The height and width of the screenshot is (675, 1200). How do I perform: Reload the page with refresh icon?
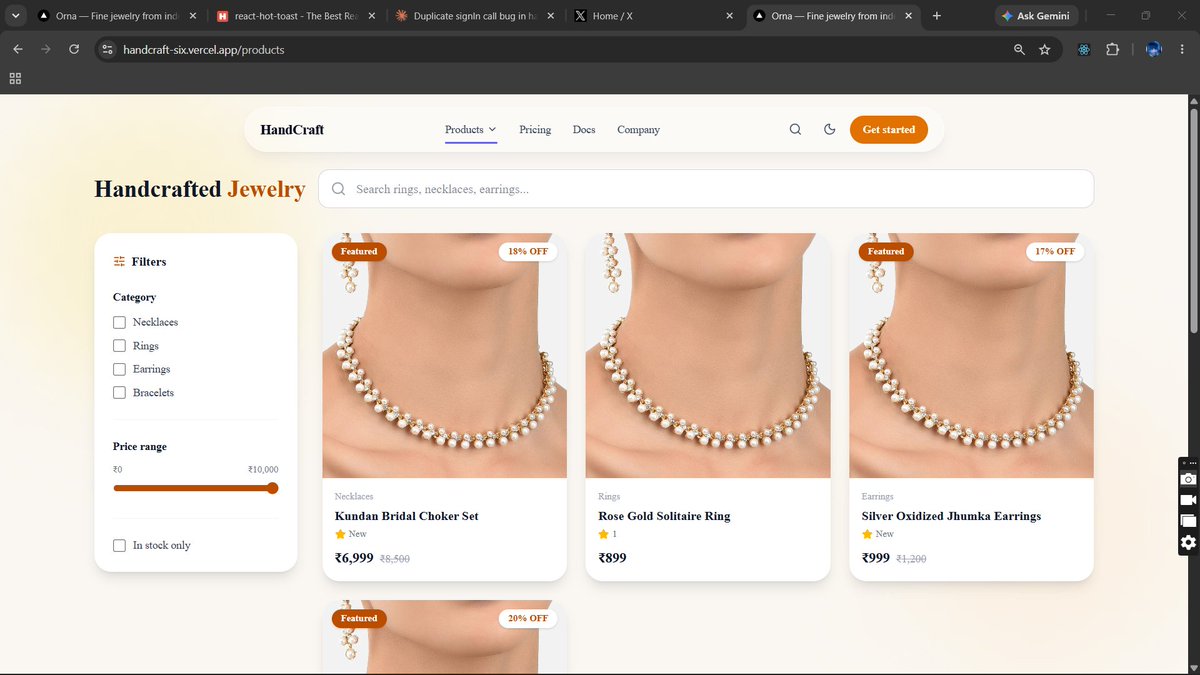click(74, 49)
